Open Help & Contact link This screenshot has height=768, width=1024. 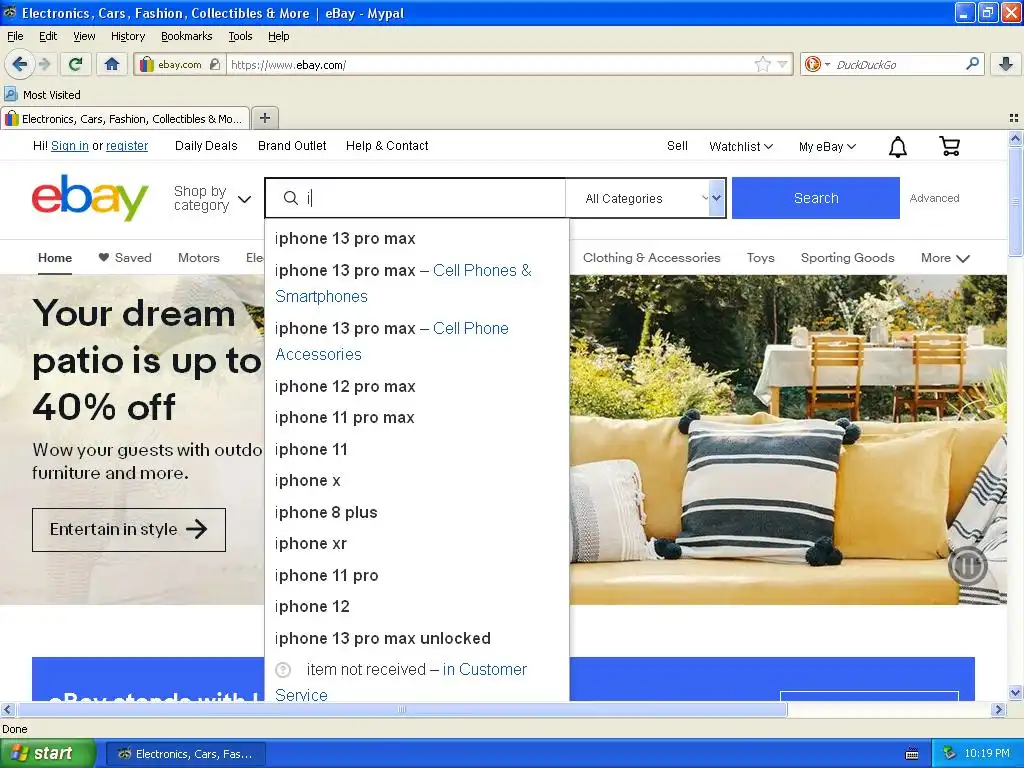(x=387, y=146)
